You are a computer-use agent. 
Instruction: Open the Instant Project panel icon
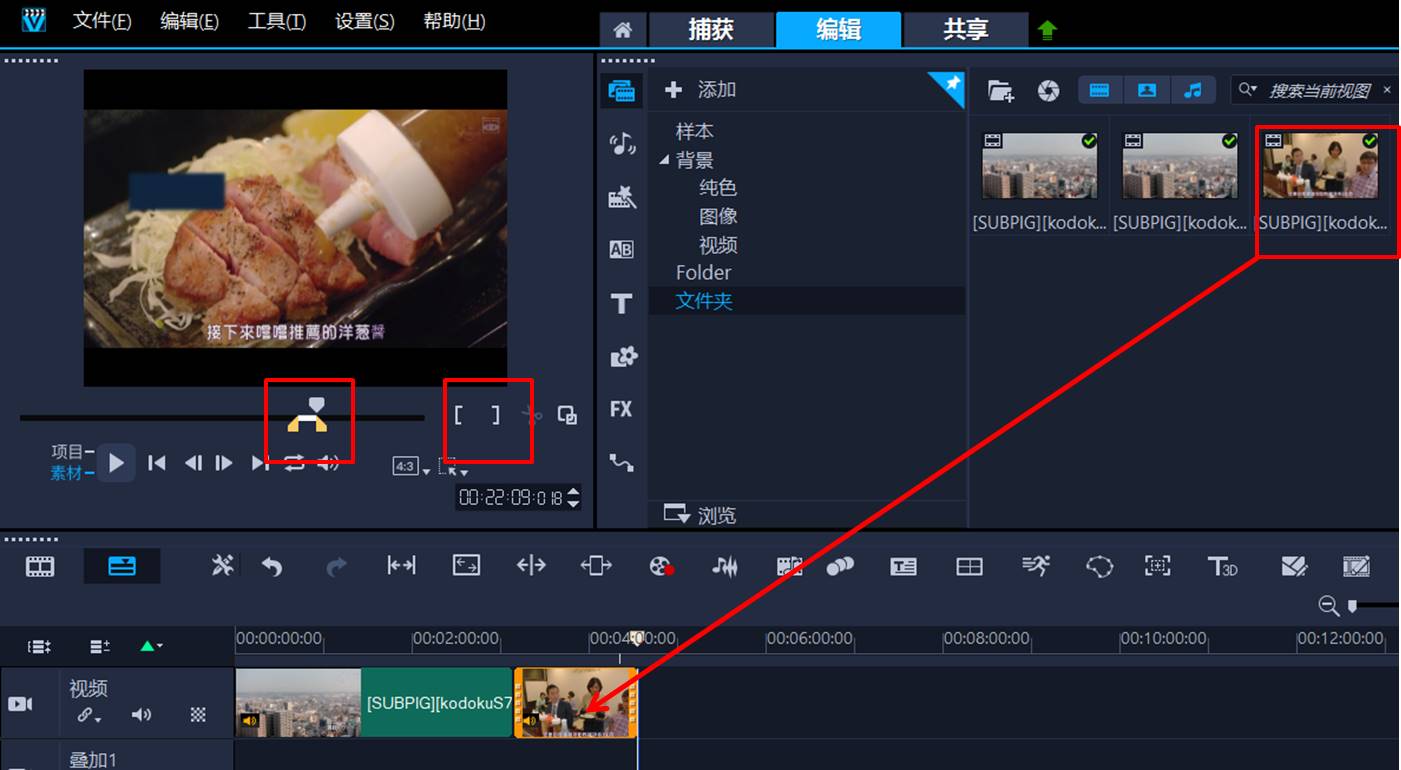621,197
